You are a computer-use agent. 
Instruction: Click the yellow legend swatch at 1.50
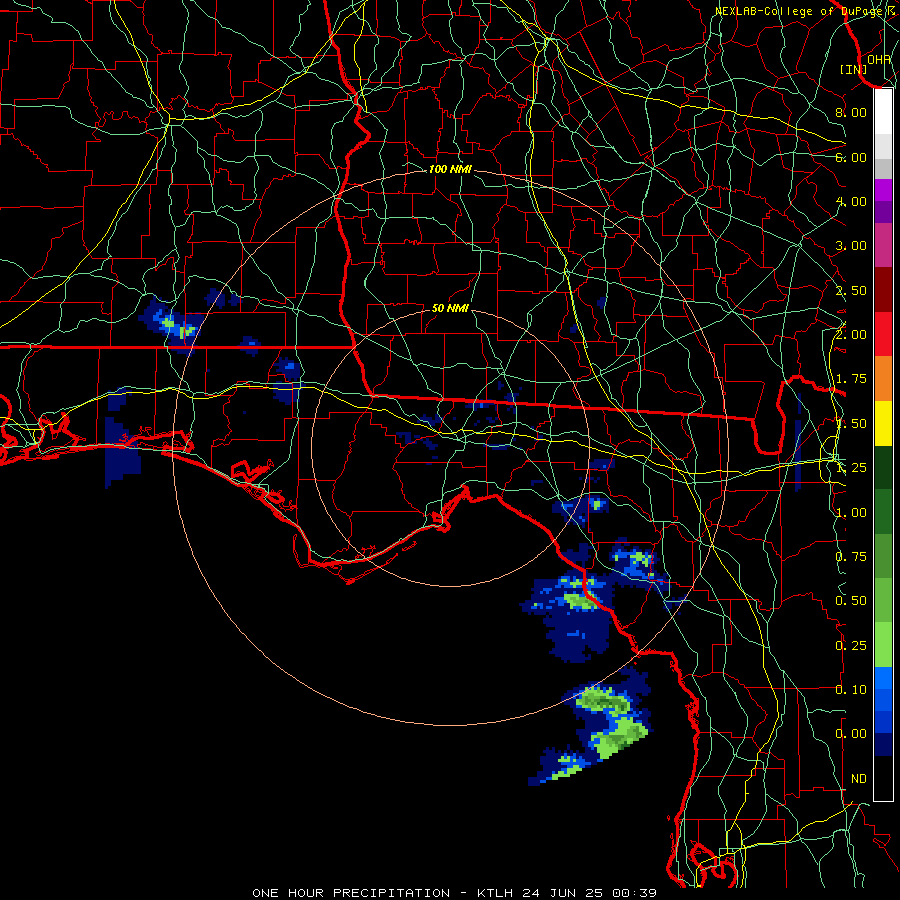click(883, 423)
